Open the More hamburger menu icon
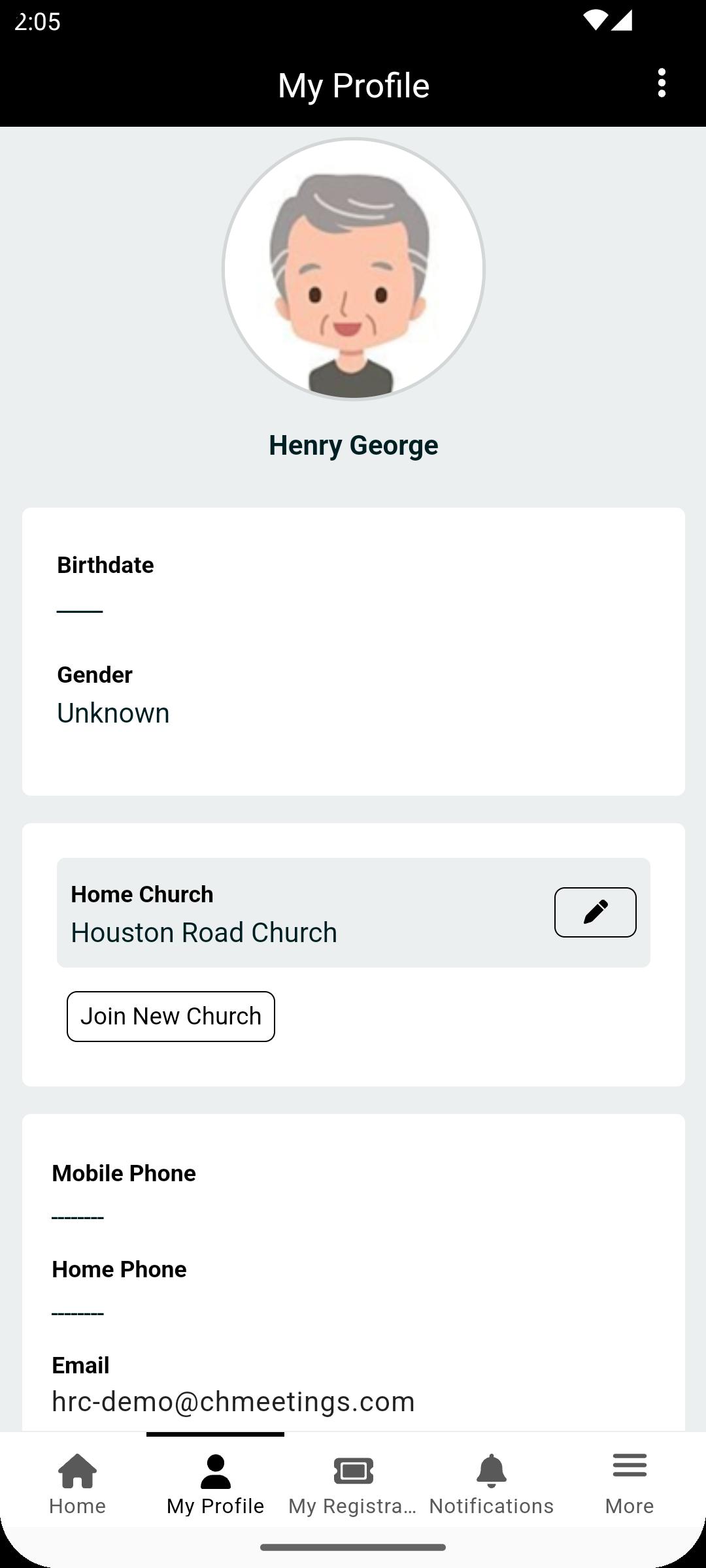This screenshot has width=706, height=1568. [x=629, y=1466]
